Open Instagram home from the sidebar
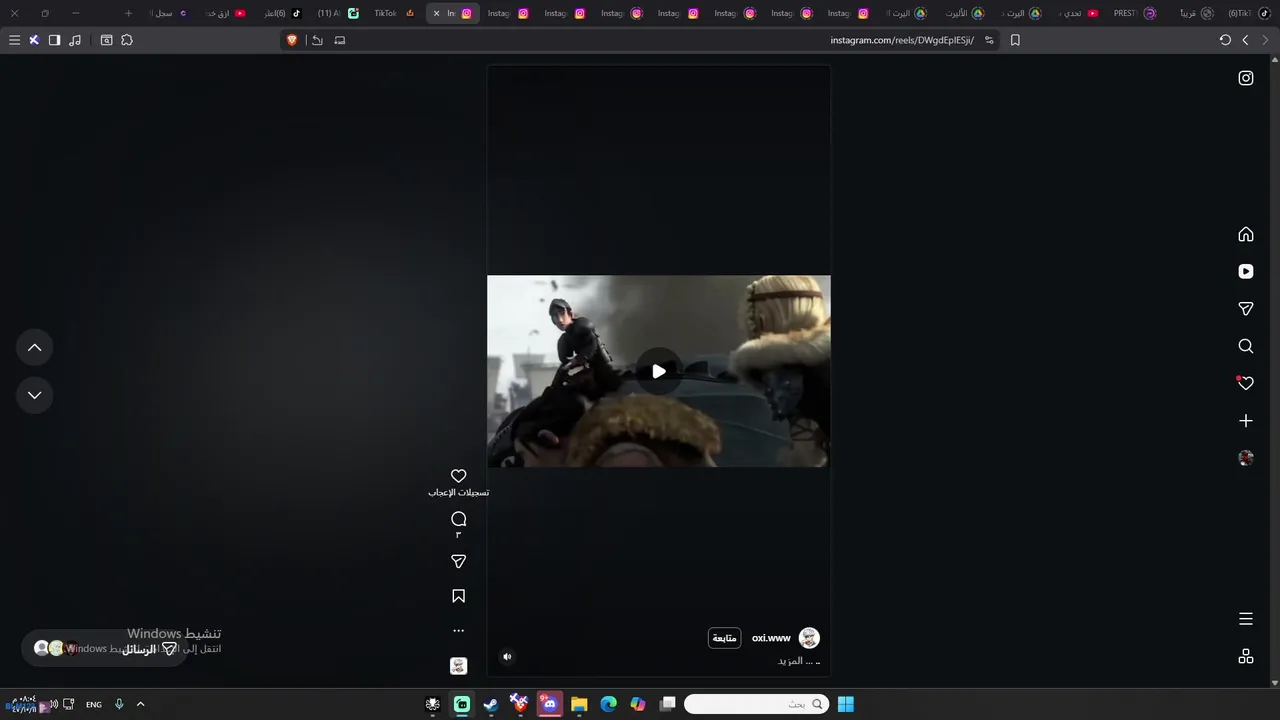This screenshot has height=720, width=1280. (1245, 234)
